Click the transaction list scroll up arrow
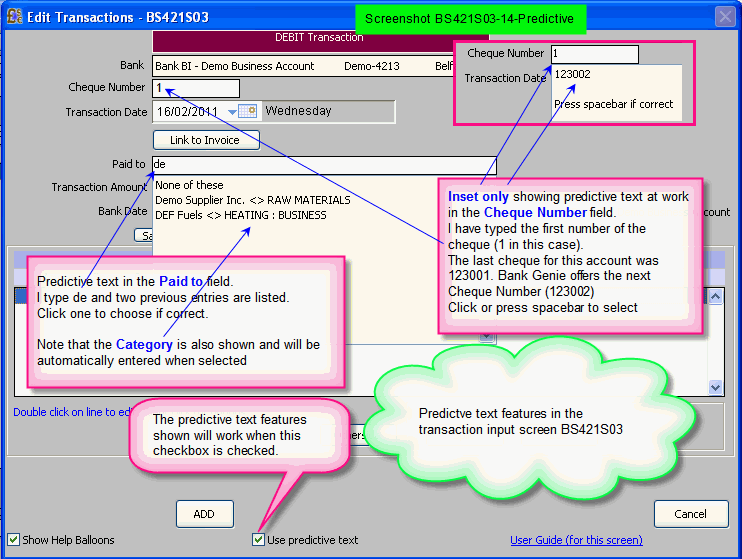742x559 pixels. click(x=716, y=297)
